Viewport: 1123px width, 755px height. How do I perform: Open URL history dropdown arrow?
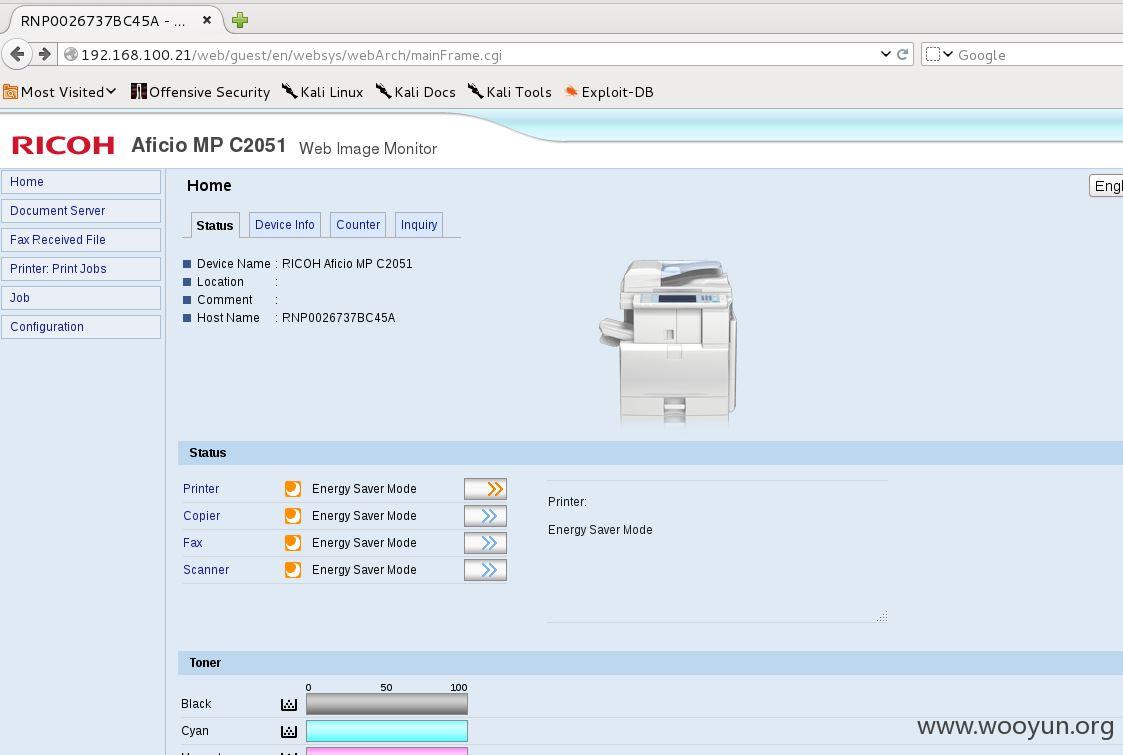pos(886,54)
